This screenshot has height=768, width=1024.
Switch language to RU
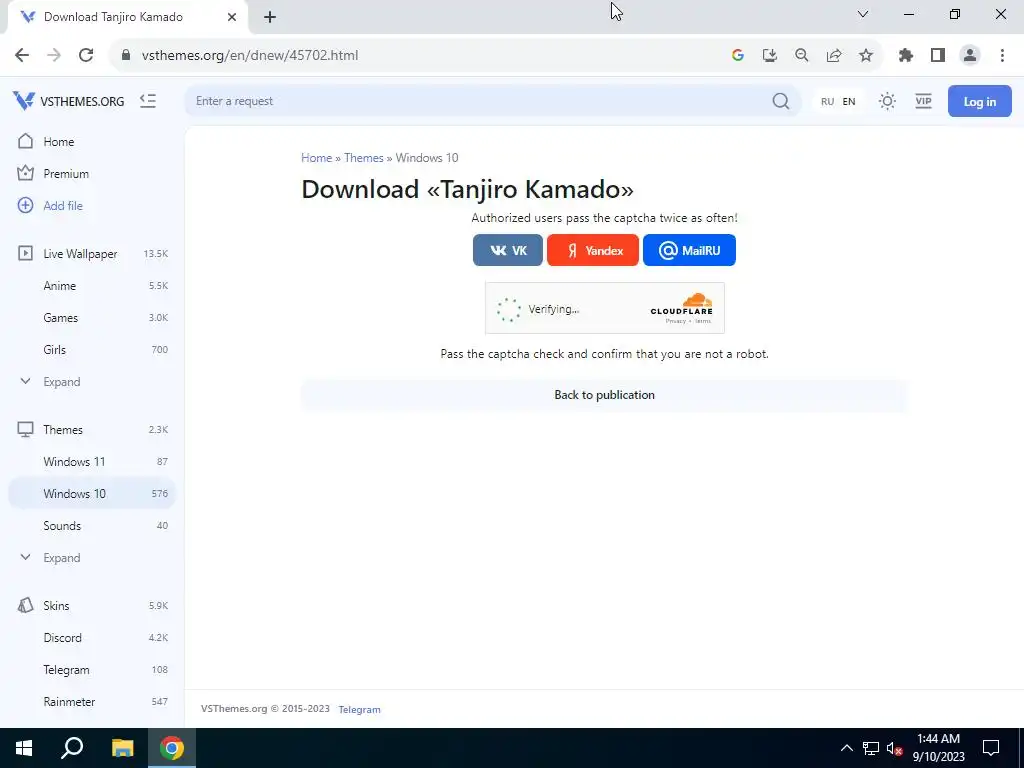[x=827, y=101]
